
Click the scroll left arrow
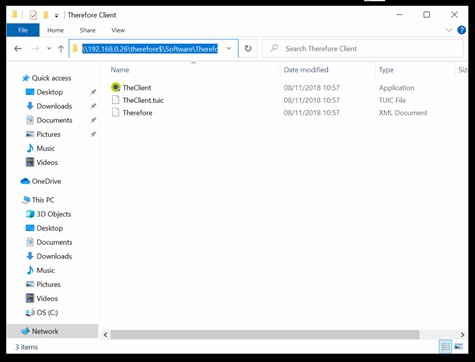[x=105, y=334]
